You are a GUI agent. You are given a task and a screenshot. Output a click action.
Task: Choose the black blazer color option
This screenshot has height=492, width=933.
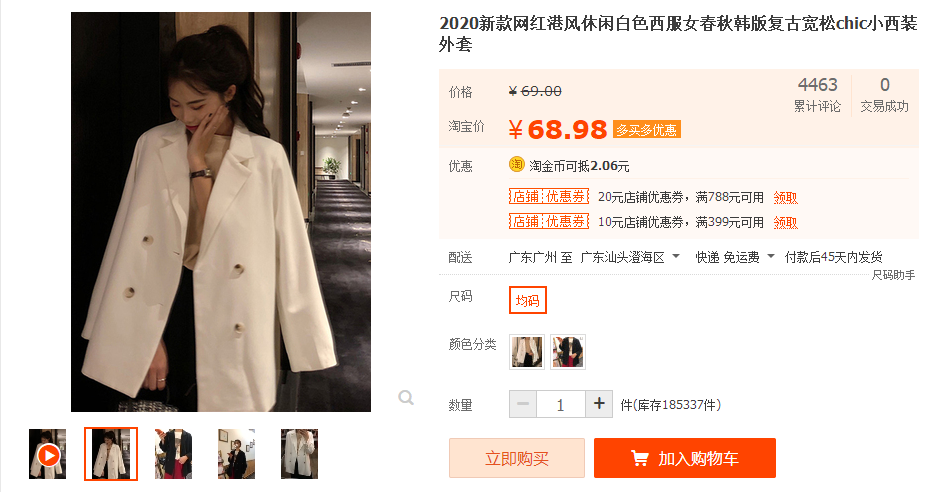point(568,352)
